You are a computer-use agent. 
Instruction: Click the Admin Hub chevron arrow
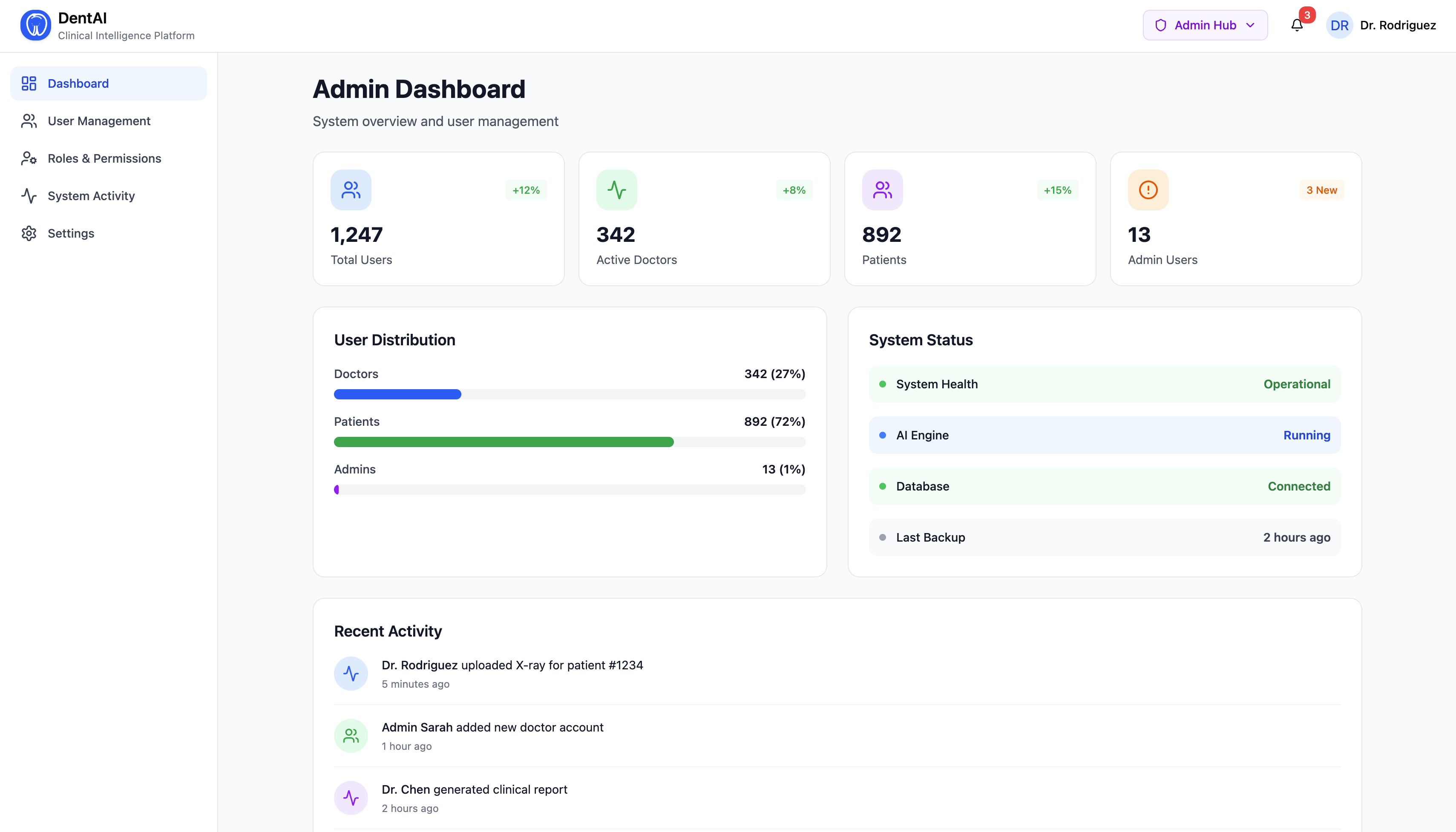click(x=1250, y=25)
